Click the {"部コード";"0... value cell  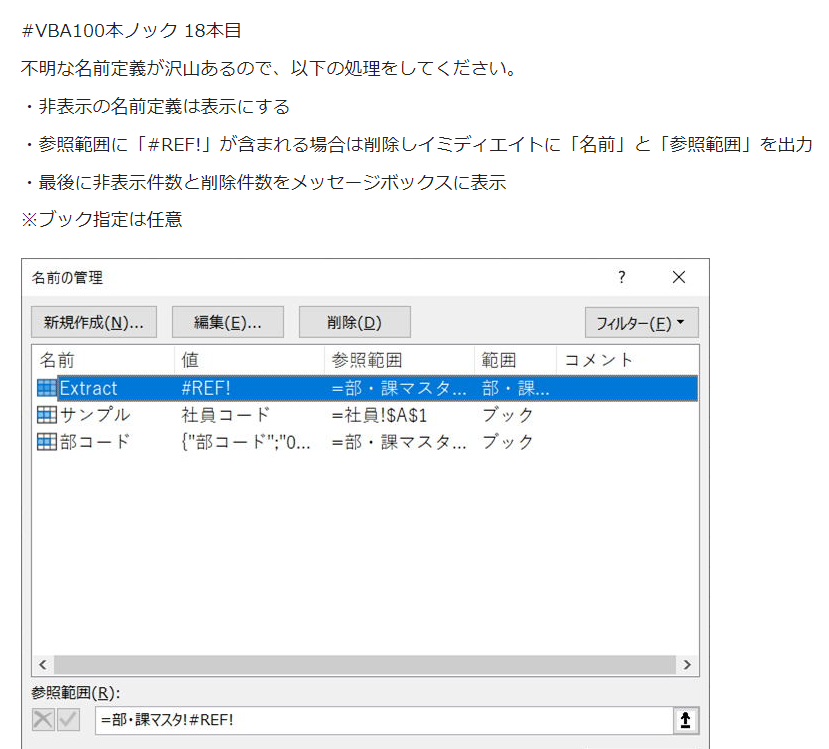pyautogui.click(x=245, y=442)
